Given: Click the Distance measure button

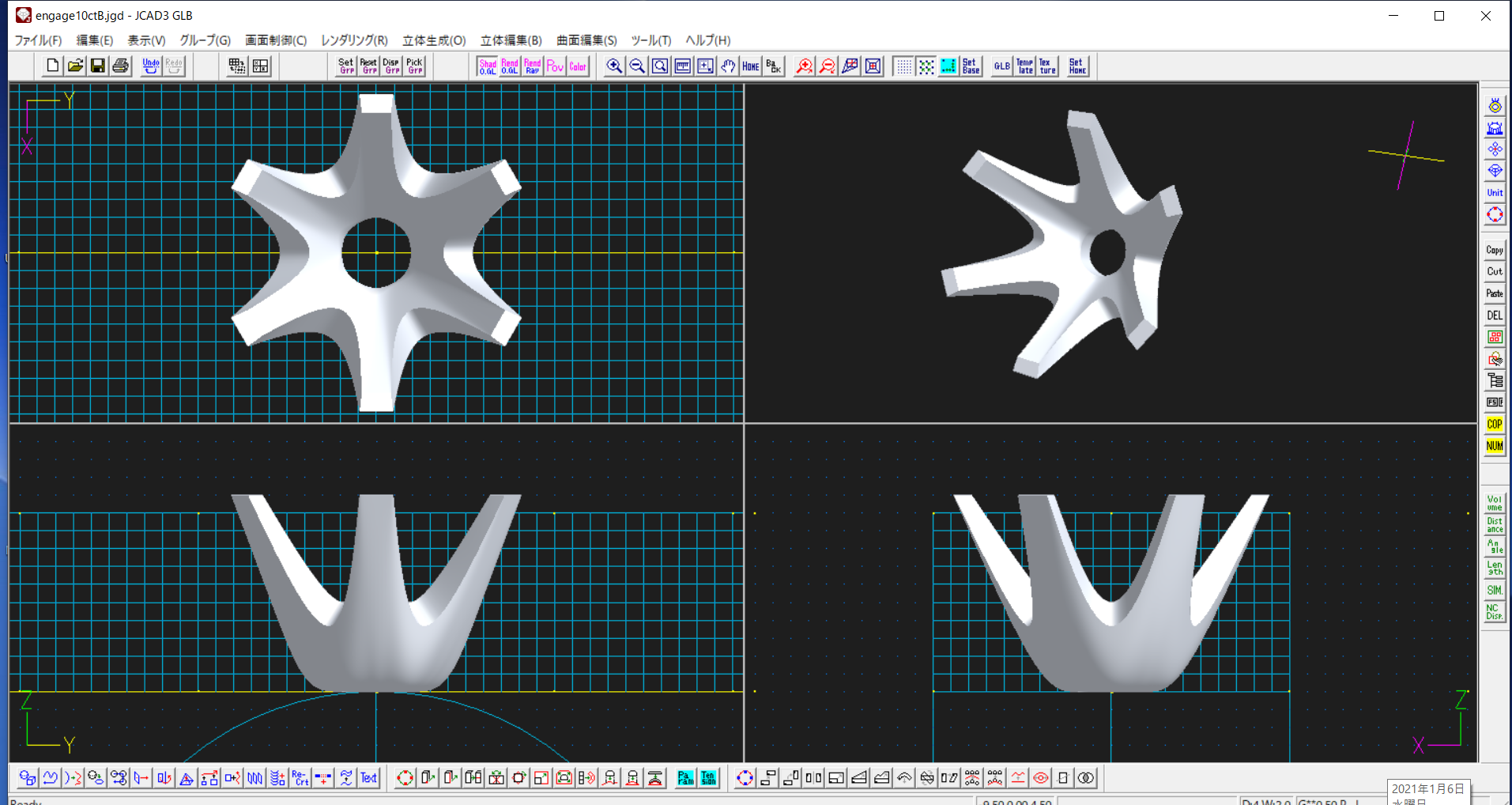Looking at the screenshot, I should pyautogui.click(x=1495, y=525).
